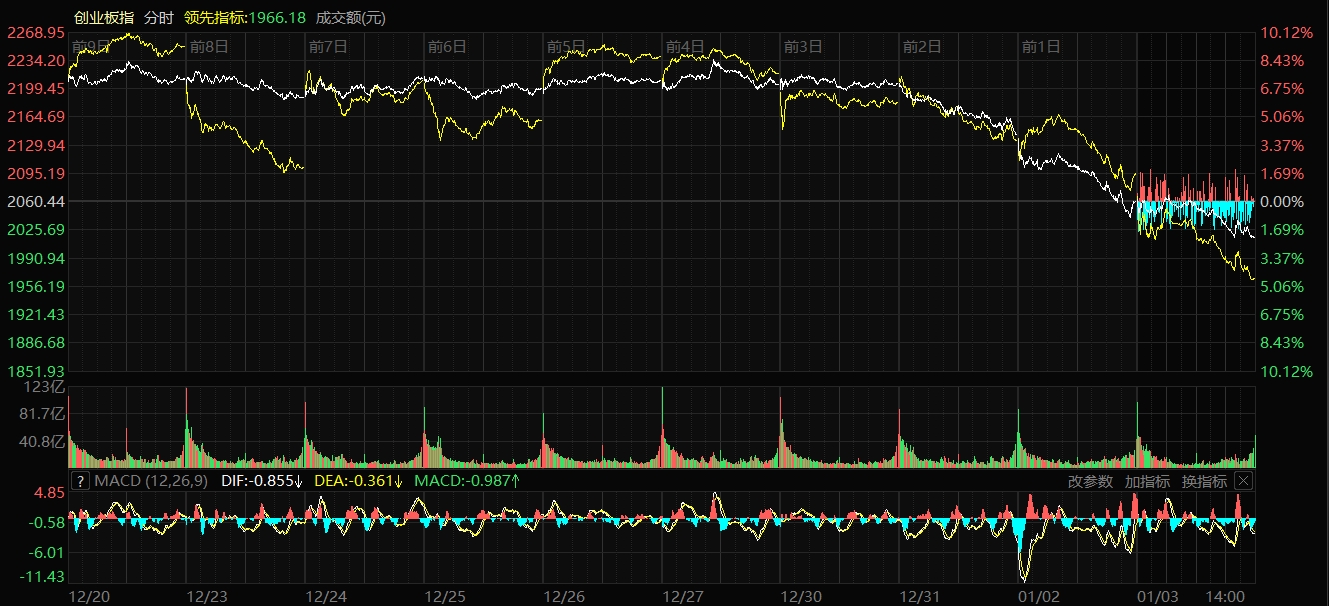This screenshot has height=606, width=1329.
Task: Select the 前8日 day marker
Action: point(209,46)
